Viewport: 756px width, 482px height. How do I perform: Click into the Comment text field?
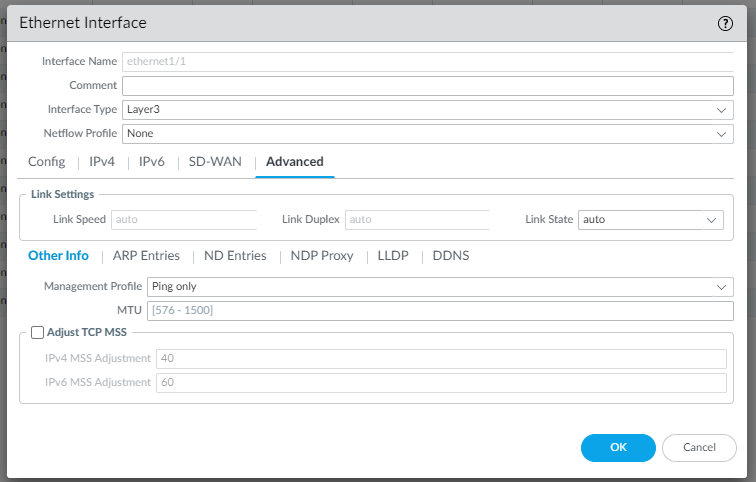pos(427,85)
